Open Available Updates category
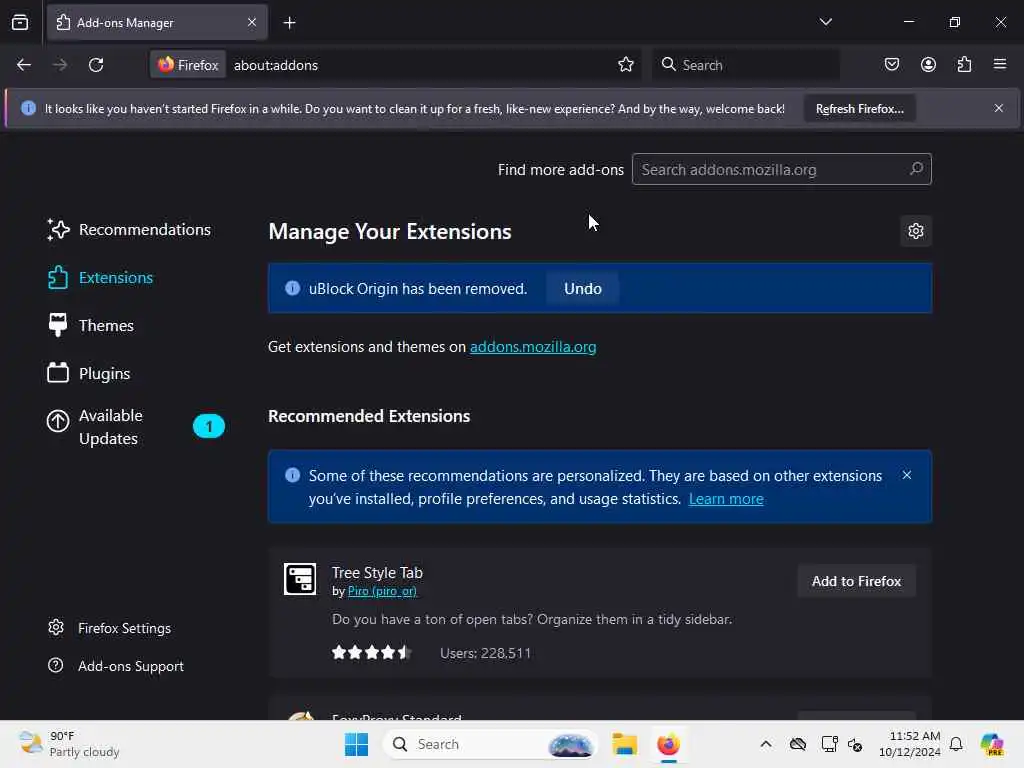This screenshot has width=1024, height=768. tap(134, 427)
